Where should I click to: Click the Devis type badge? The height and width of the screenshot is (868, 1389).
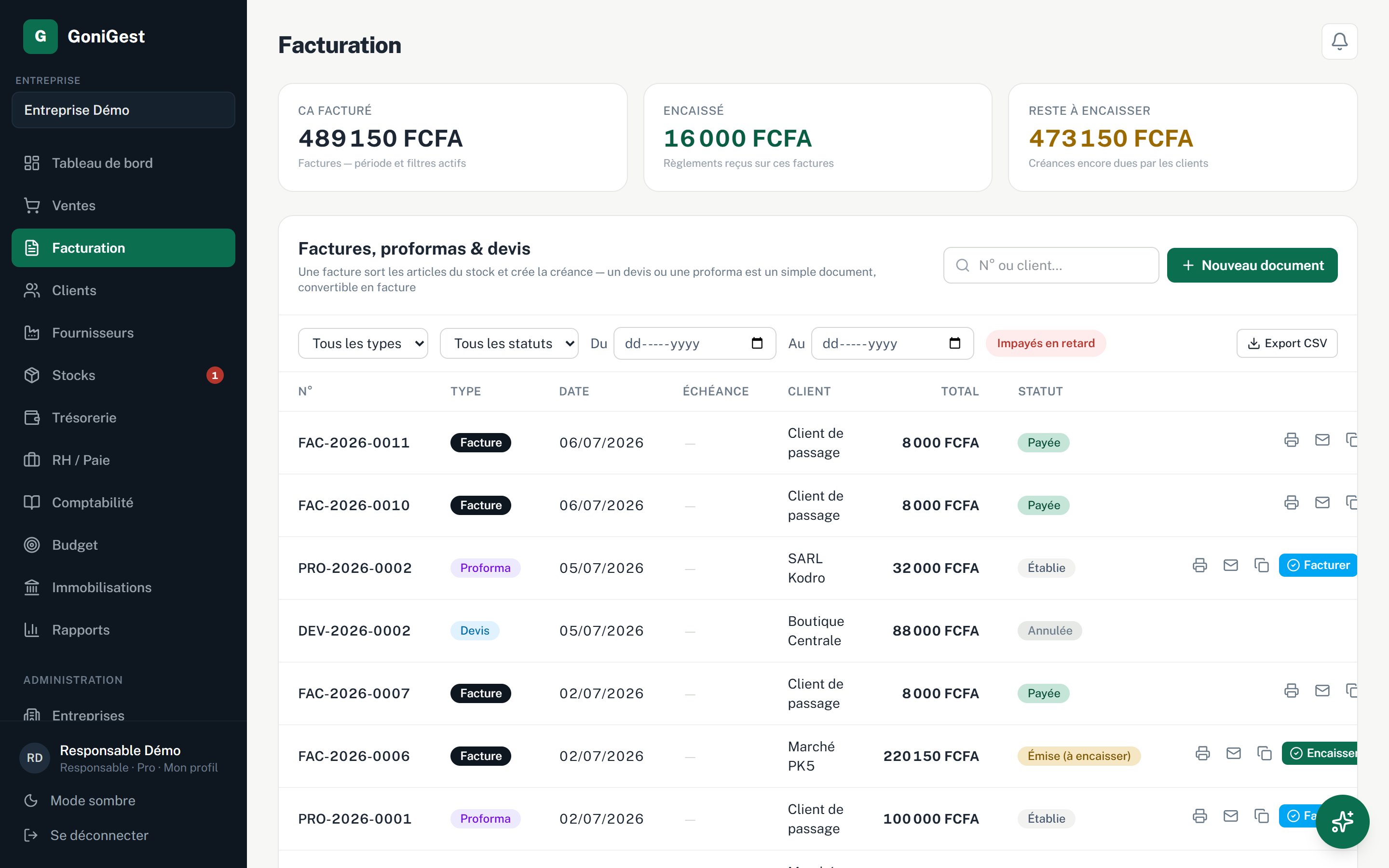pos(474,630)
